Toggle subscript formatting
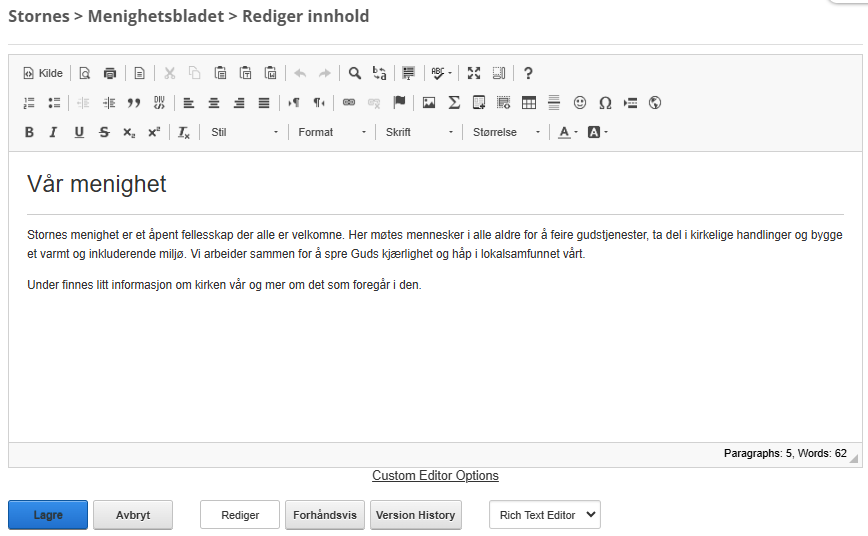The image size is (868, 536). coord(129,132)
